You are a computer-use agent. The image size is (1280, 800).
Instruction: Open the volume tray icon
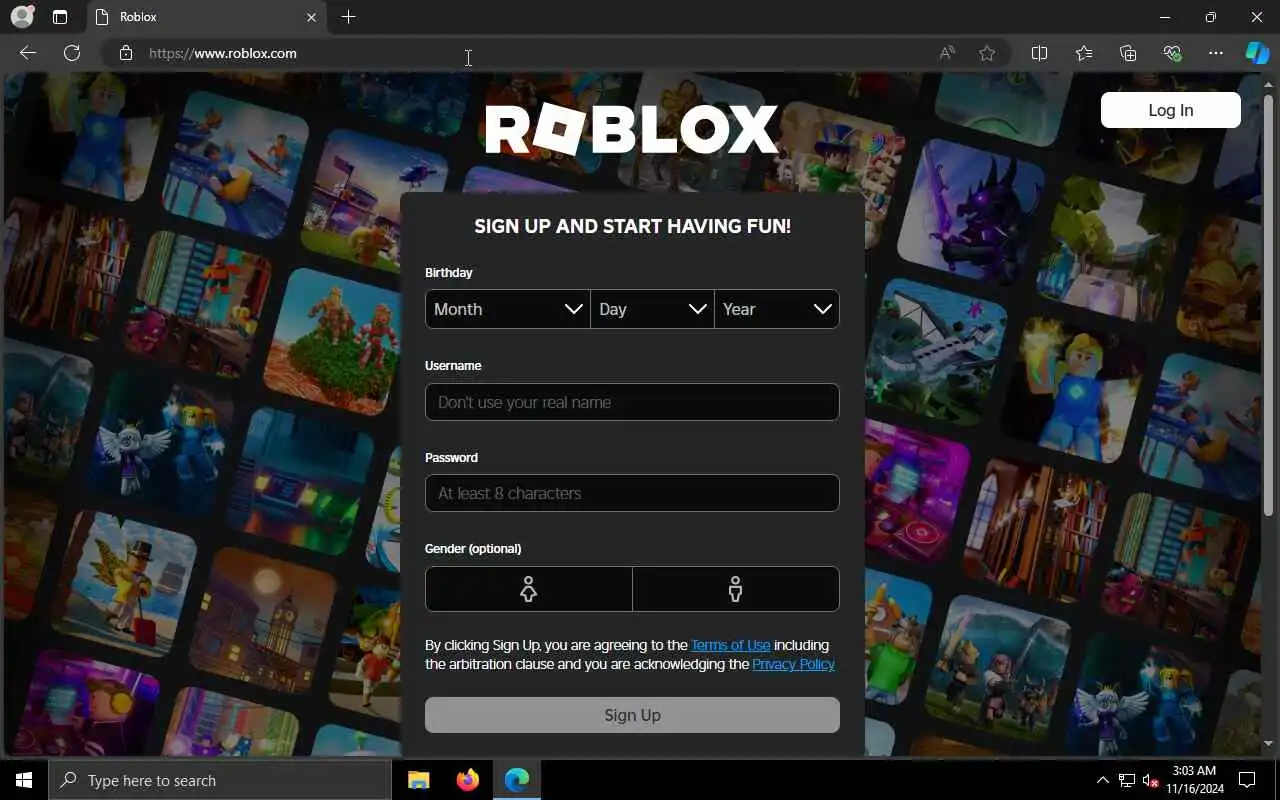click(x=1151, y=780)
